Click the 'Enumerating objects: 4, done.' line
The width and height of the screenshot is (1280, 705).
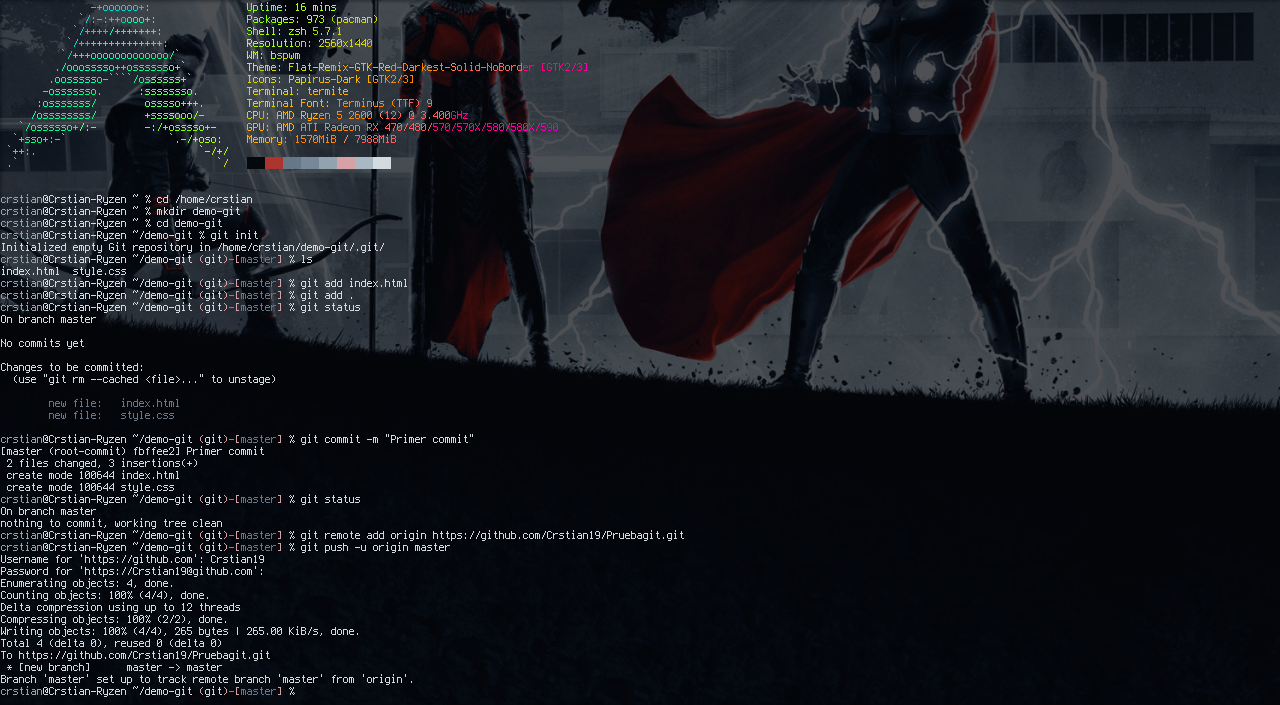click(87, 584)
